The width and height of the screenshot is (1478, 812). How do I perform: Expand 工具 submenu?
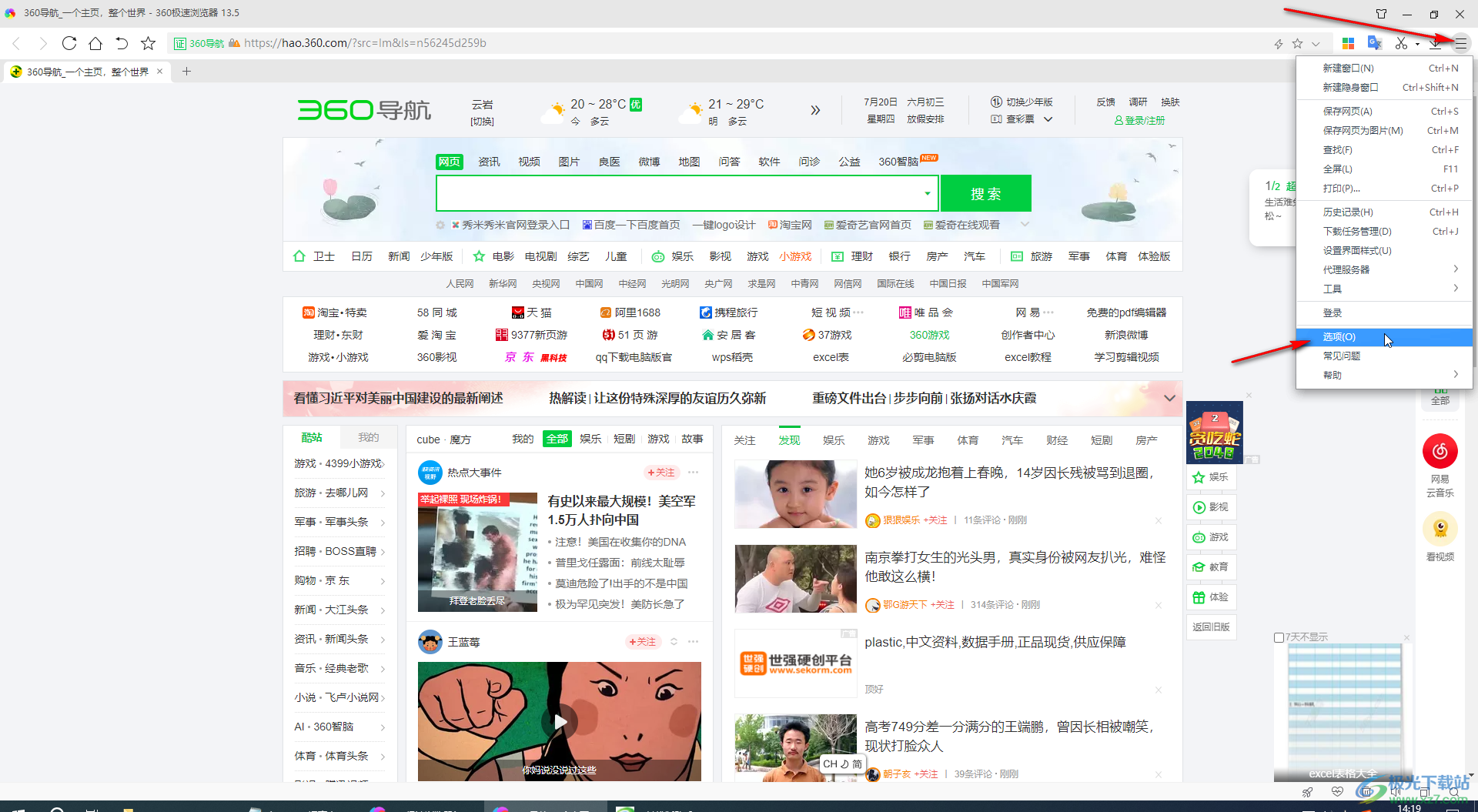[x=1384, y=289]
